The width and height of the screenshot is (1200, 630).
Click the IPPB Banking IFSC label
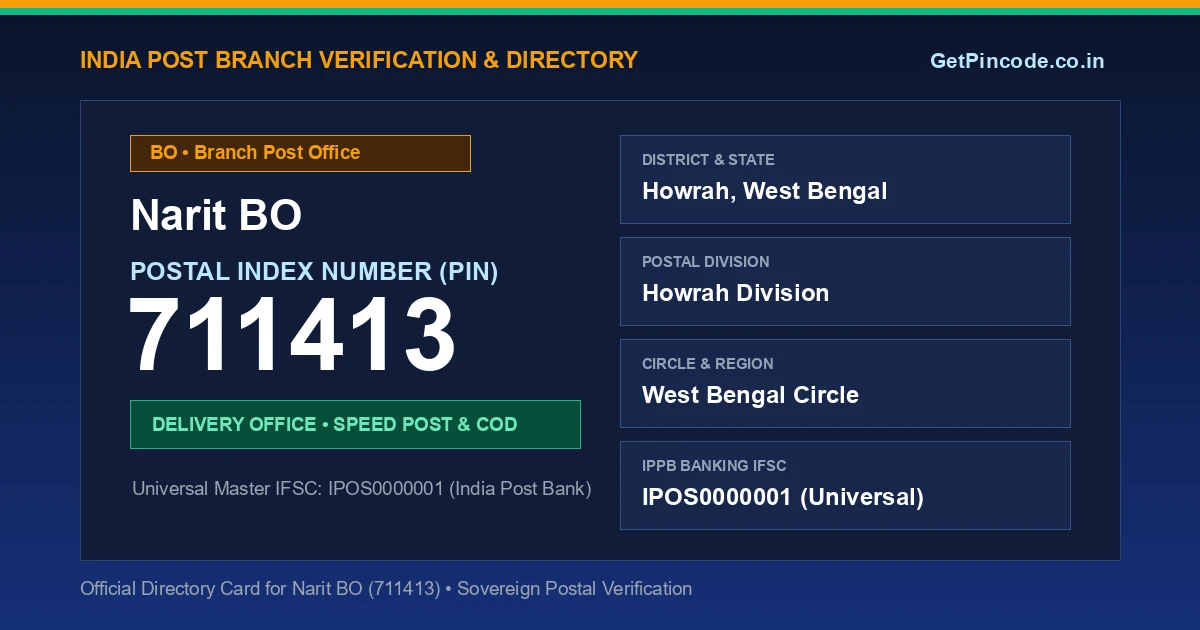(714, 466)
